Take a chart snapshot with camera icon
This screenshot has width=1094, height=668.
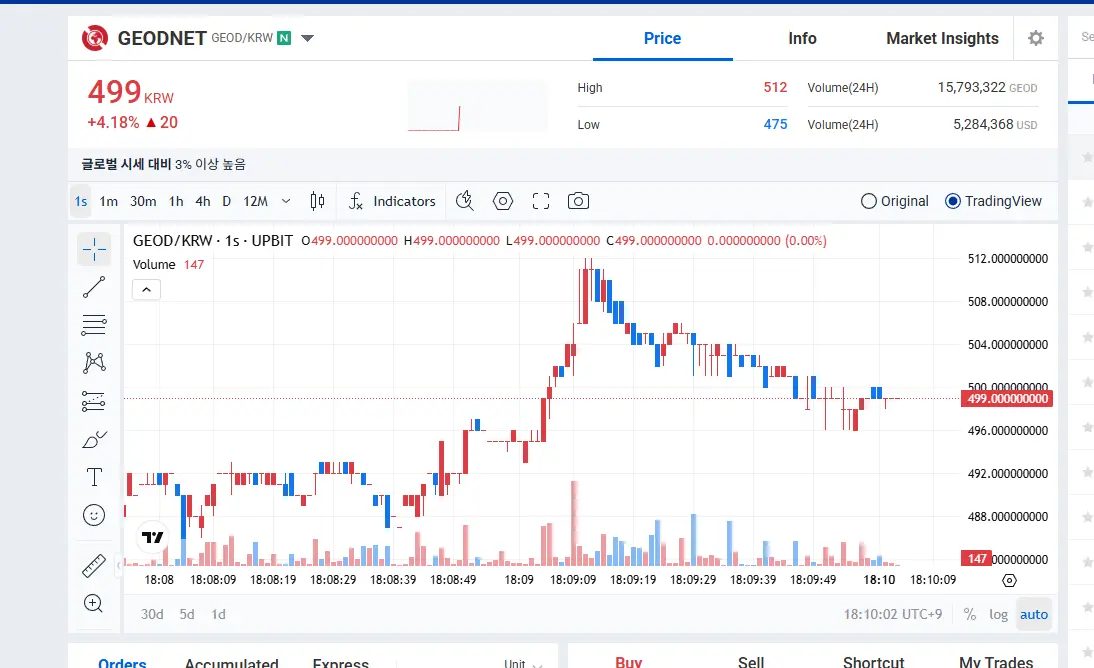coord(578,201)
